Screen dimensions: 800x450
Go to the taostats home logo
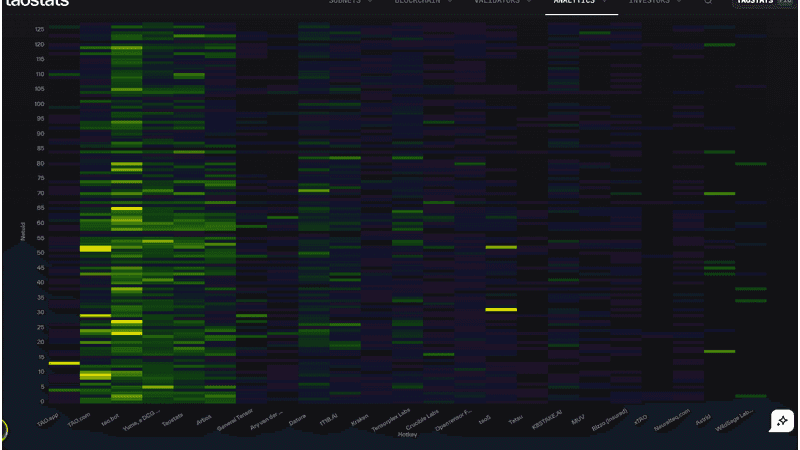36,3
